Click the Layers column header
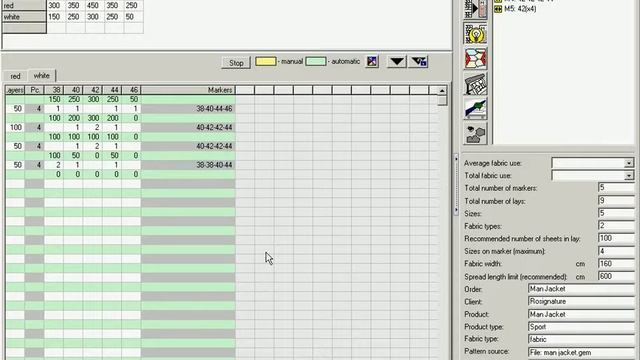Viewport: 640px width, 360px height. [15, 90]
